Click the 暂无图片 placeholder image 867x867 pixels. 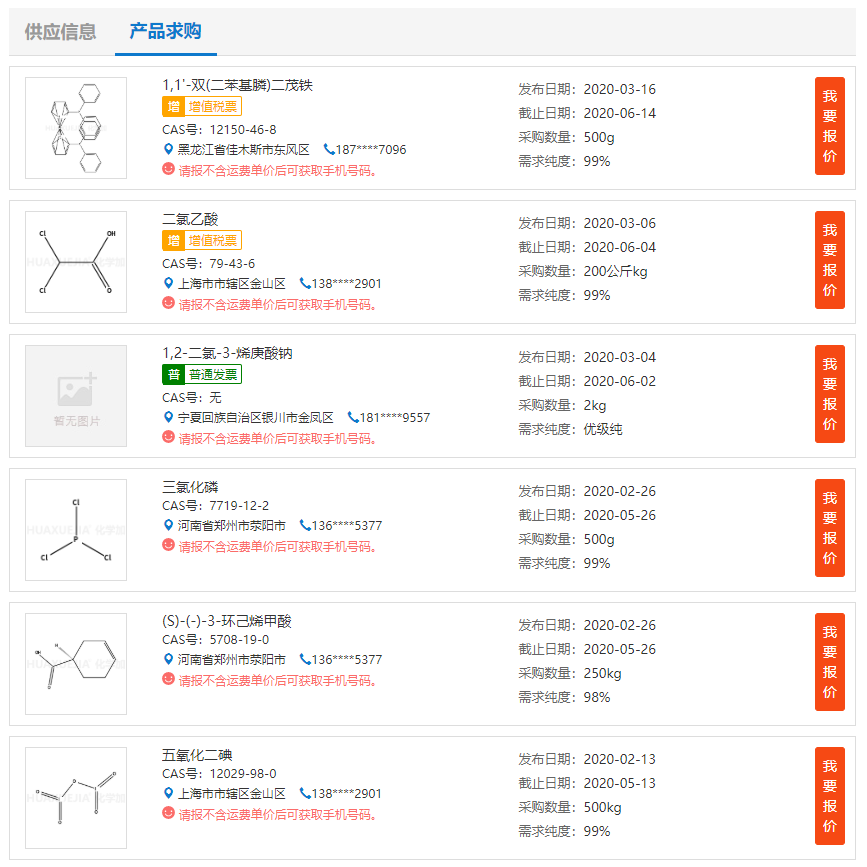coord(76,396)
